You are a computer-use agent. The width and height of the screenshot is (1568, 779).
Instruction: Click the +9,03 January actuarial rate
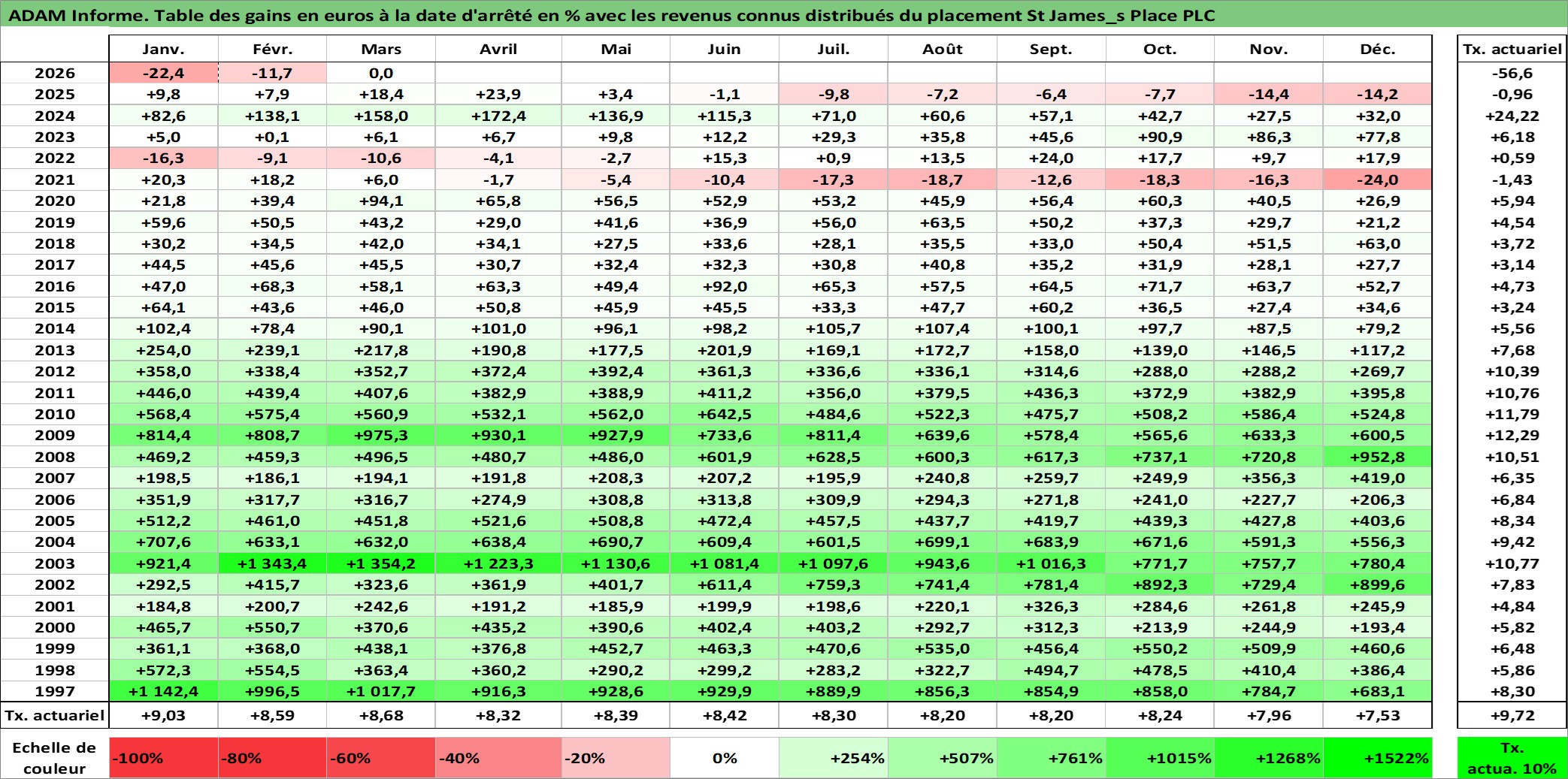click(x=164, y=715)
